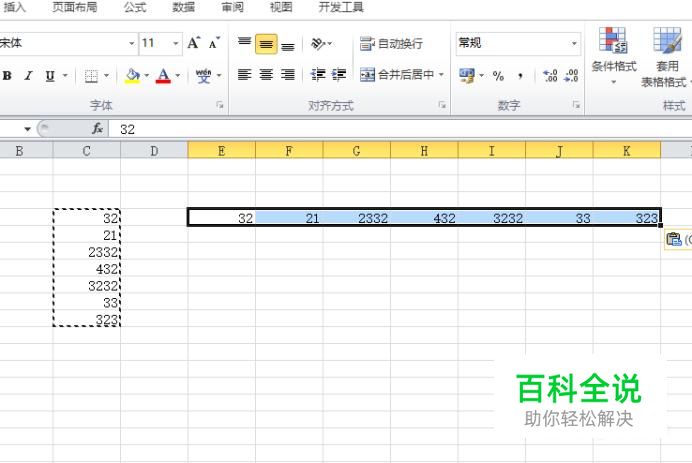Select column E header
Image resolution: width=692 pixels, height=463 pixels.
(x=222, y=151)
